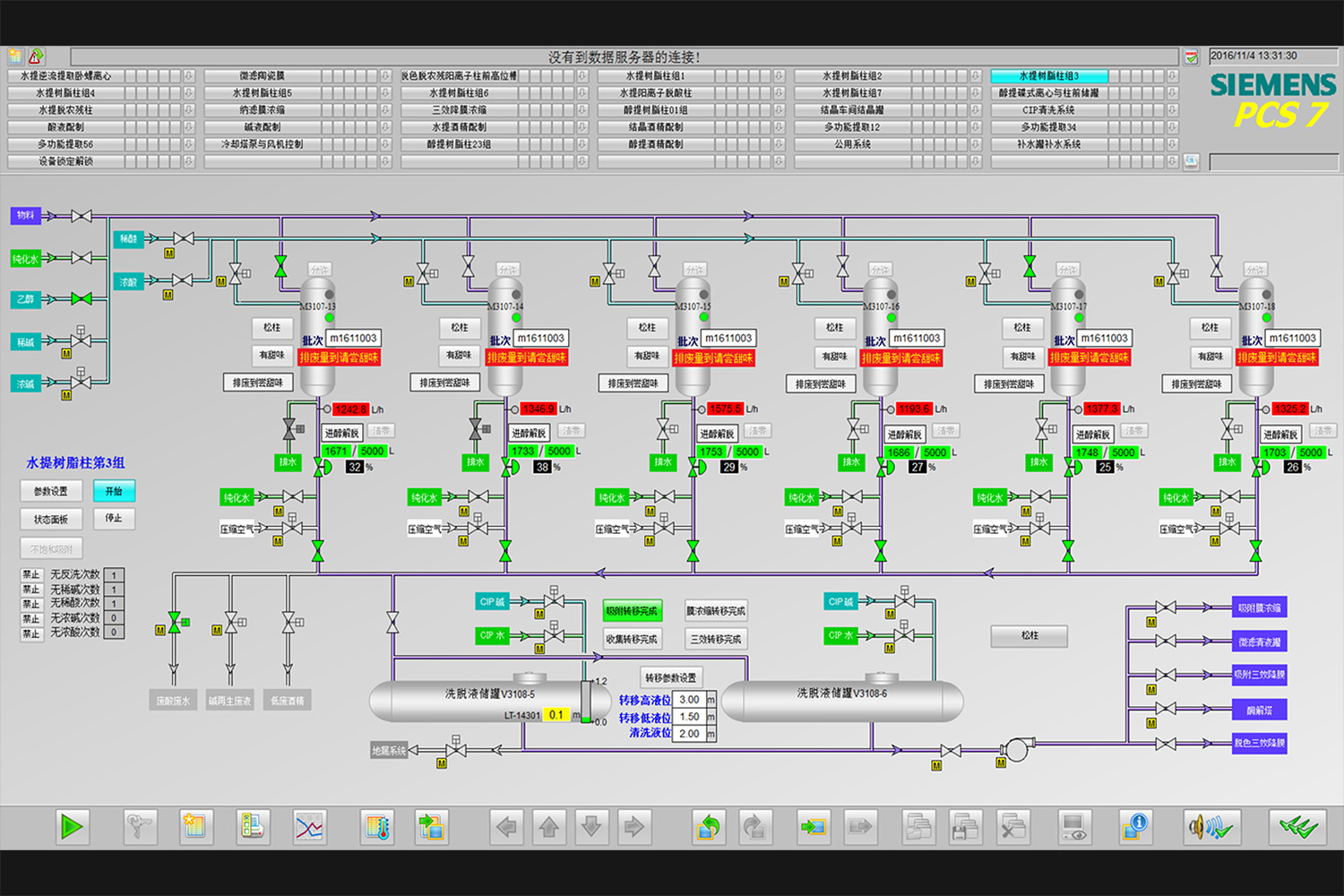Toggle 禁止 button beside 无浓酸次数
Image resolution: width=1344 pixels, height=896 pixels.
coord(31,633)
